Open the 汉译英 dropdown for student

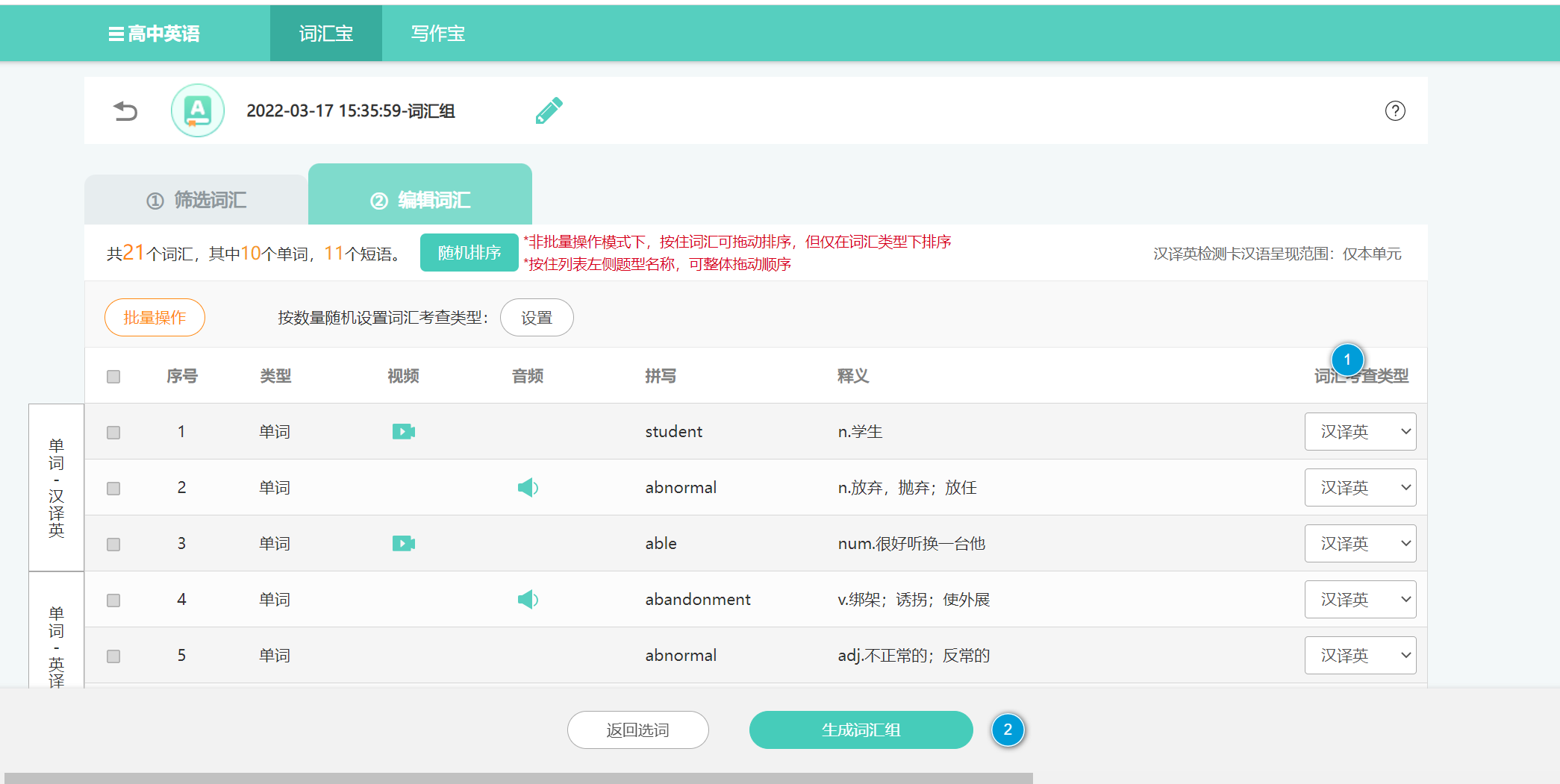tap(1360, 432)
